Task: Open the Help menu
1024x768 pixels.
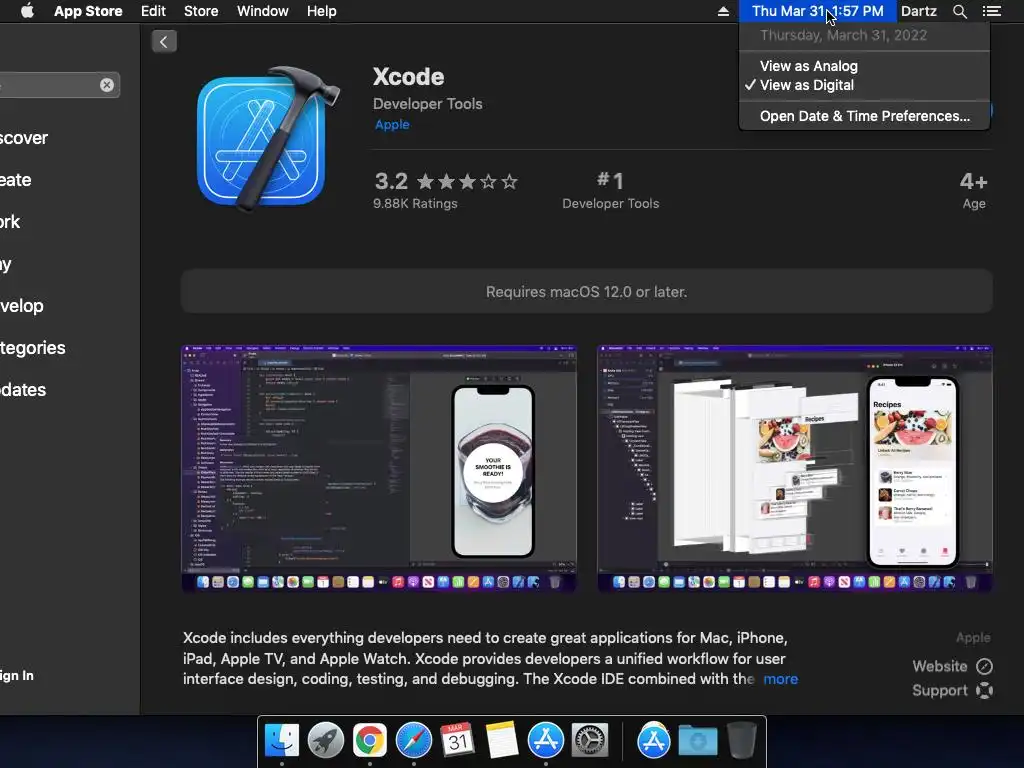Action: pyautogui.click(x=321, y=11)
